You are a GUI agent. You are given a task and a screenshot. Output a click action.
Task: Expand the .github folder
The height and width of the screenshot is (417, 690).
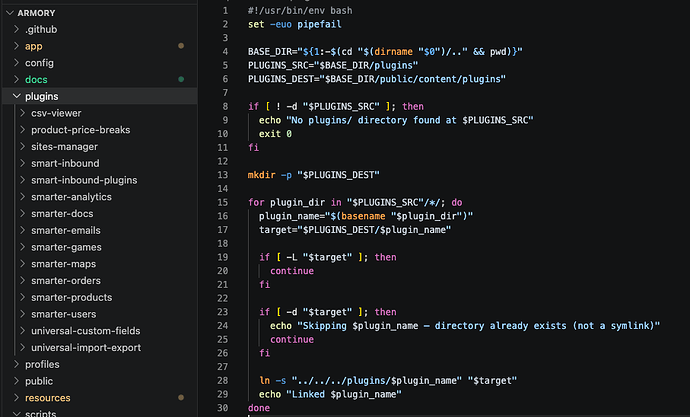coord(41,29)
